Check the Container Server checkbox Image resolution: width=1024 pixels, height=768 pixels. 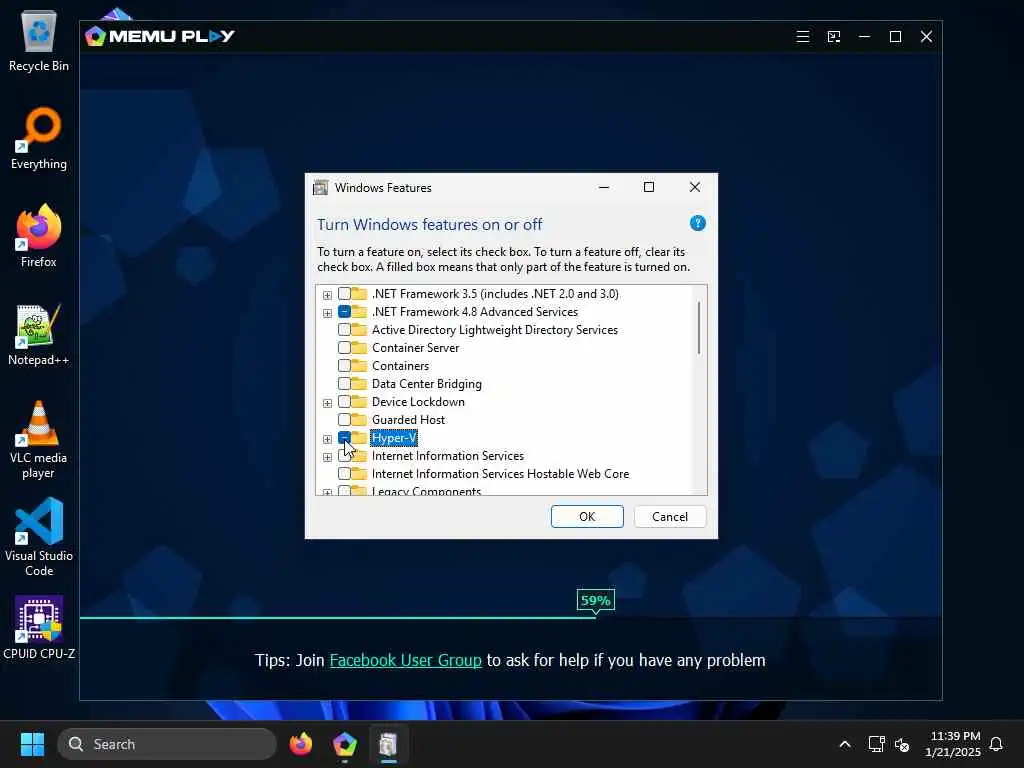coord(344,347)
